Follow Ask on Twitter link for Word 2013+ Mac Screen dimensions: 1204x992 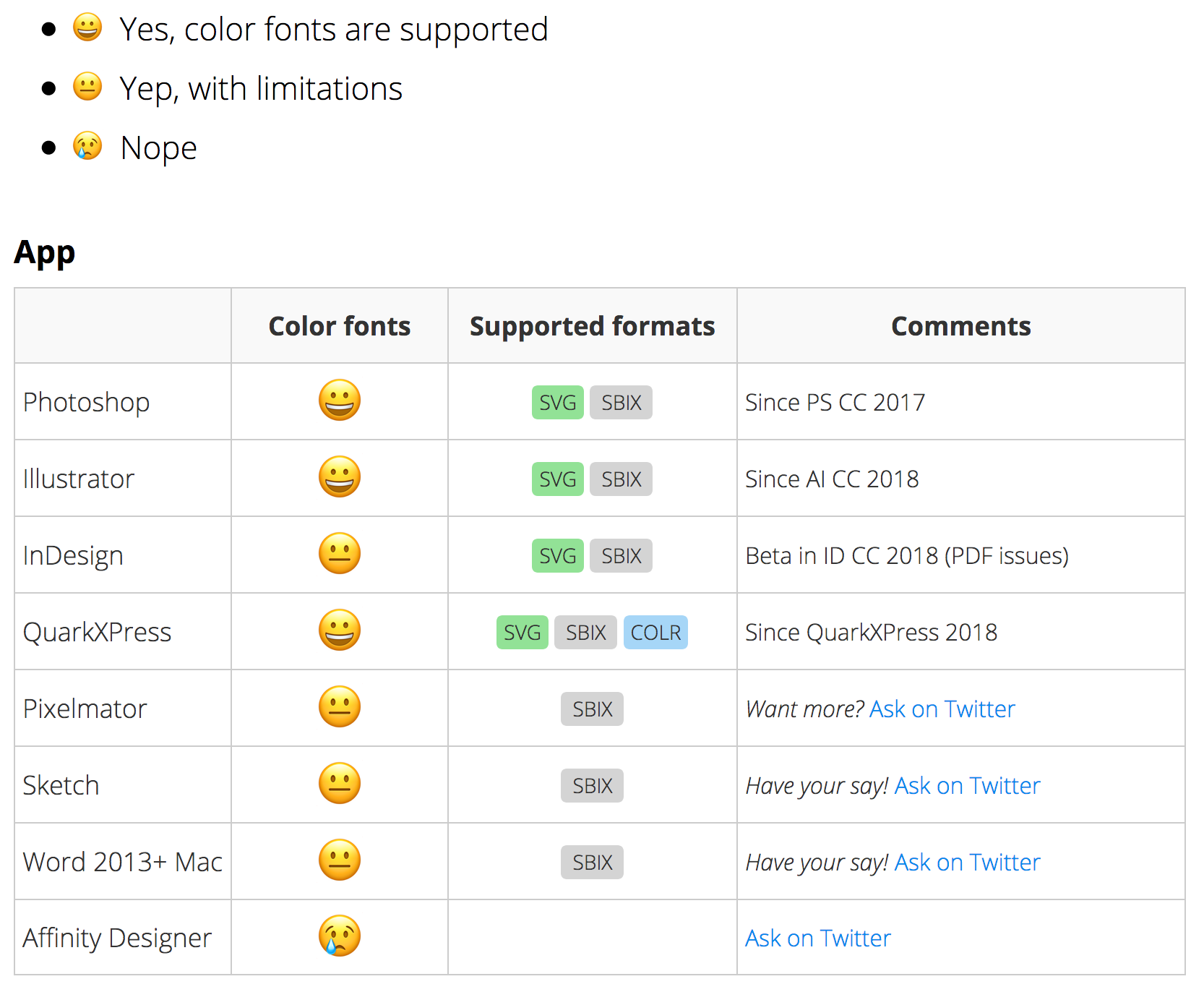point(968,863)
